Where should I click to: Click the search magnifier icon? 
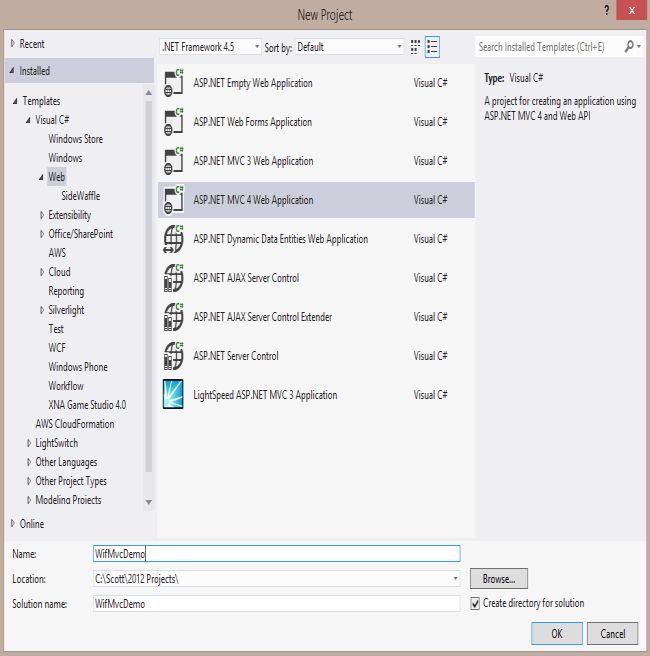(629, 46)
